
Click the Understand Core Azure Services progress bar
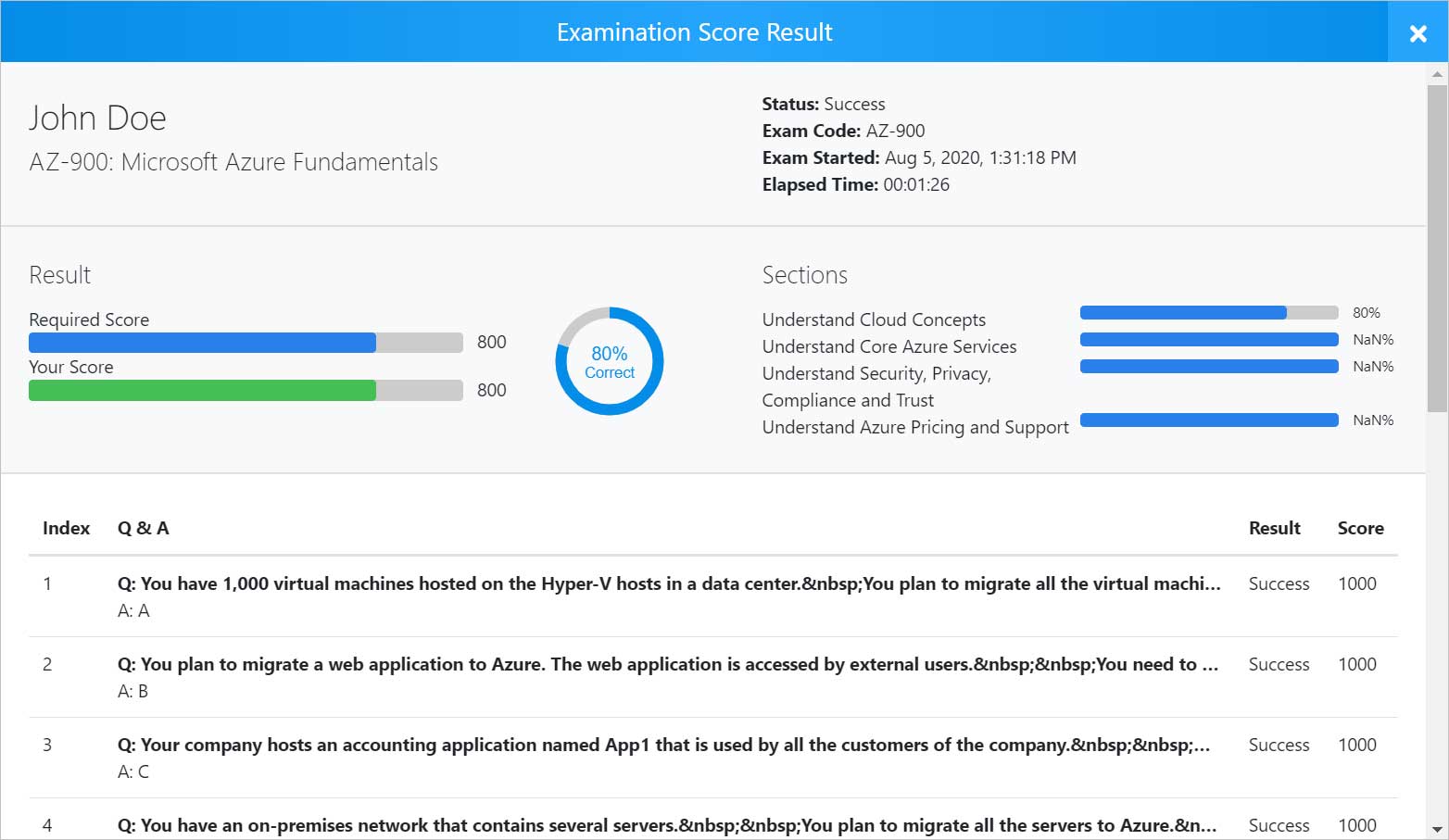click(1209, 340)
